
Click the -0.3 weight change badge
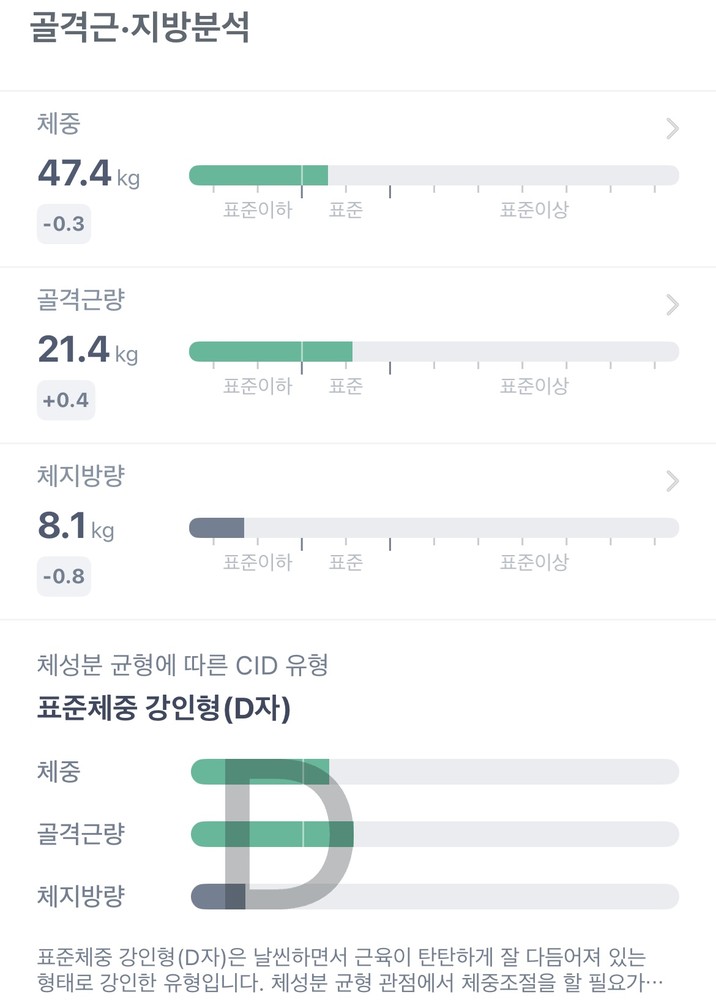click(64, 224)
